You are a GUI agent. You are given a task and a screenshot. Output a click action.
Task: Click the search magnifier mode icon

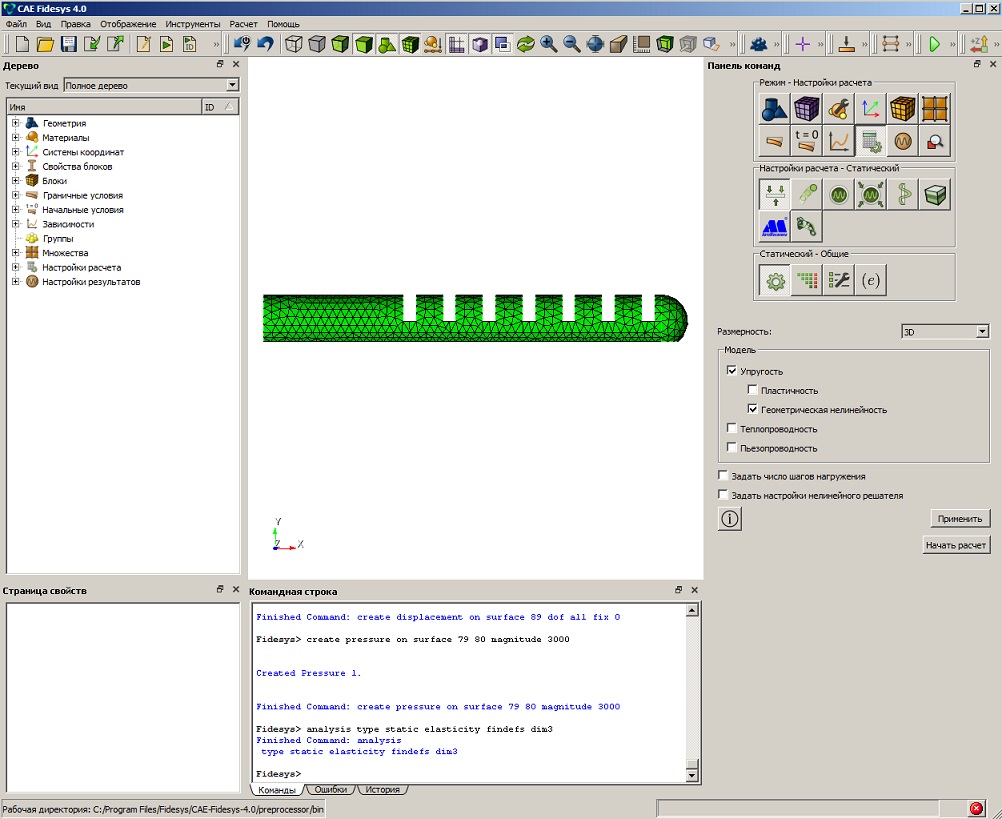click(934, 141)
